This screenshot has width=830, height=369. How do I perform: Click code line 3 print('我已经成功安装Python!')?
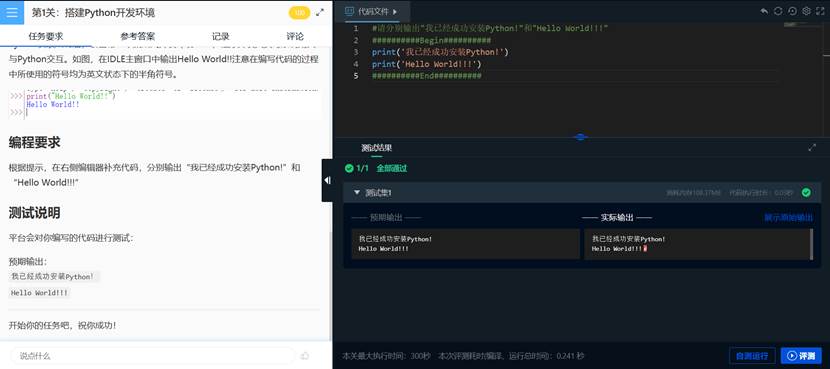coord(440,52)
